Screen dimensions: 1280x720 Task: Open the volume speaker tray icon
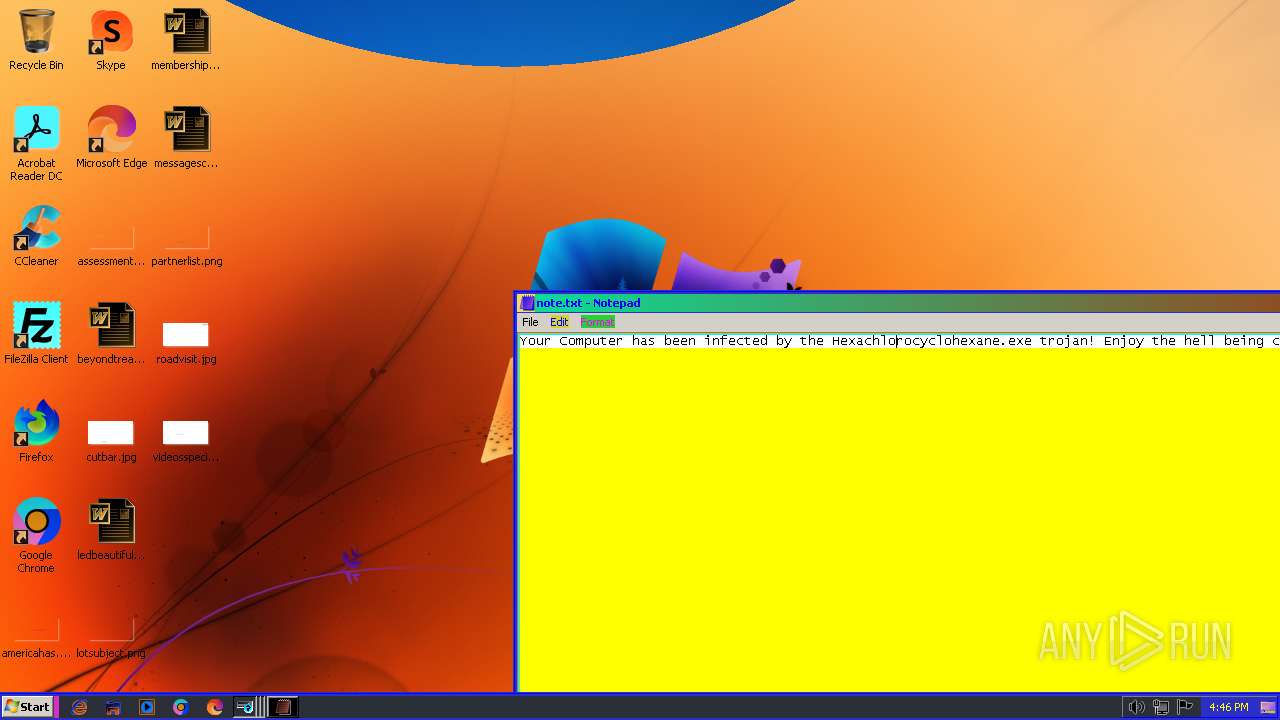coord(1136,707)
